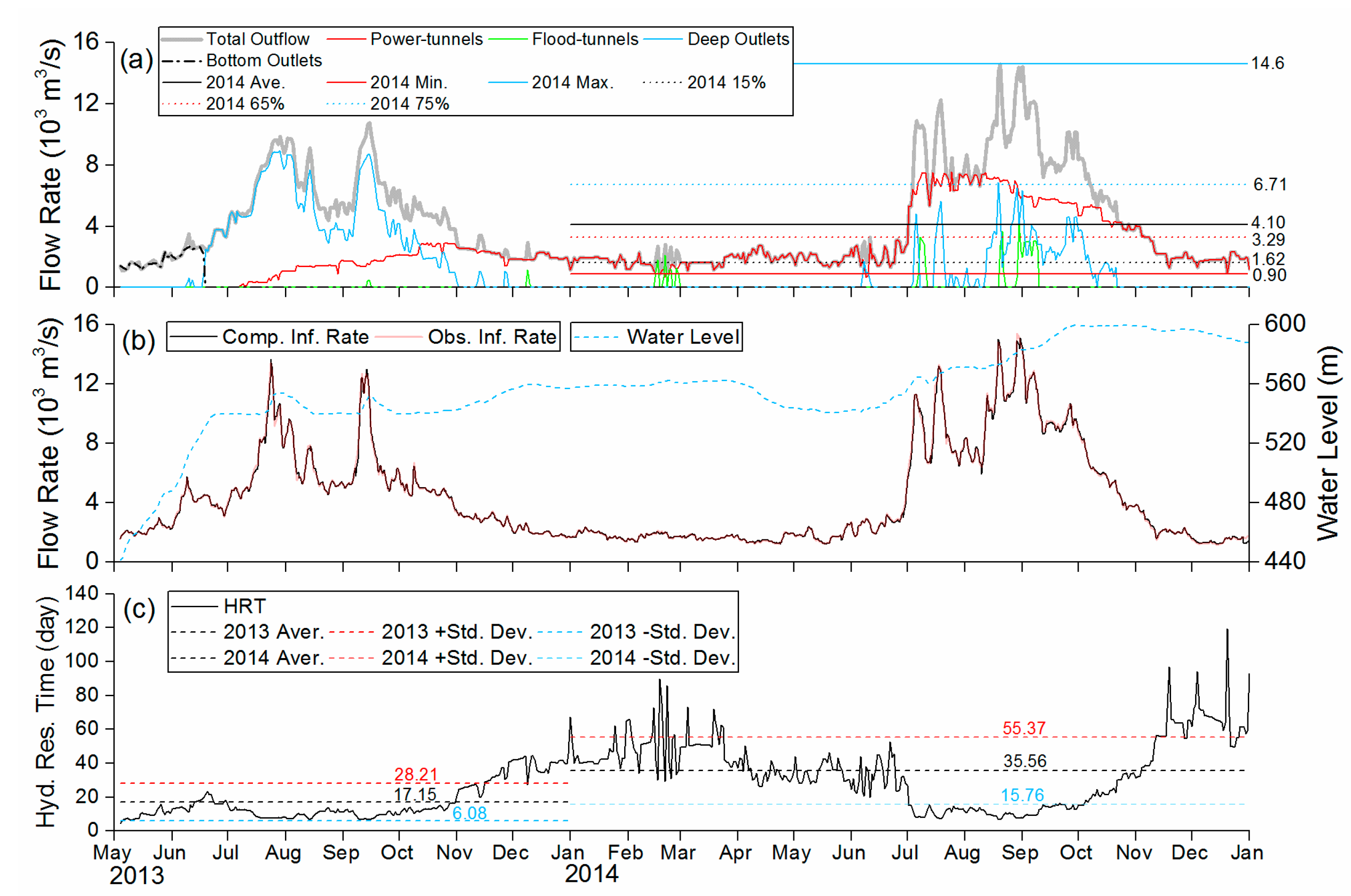1351x896 pixels.
Task: Select the Flood-tunnels legend entry
Action: (585, 39)
